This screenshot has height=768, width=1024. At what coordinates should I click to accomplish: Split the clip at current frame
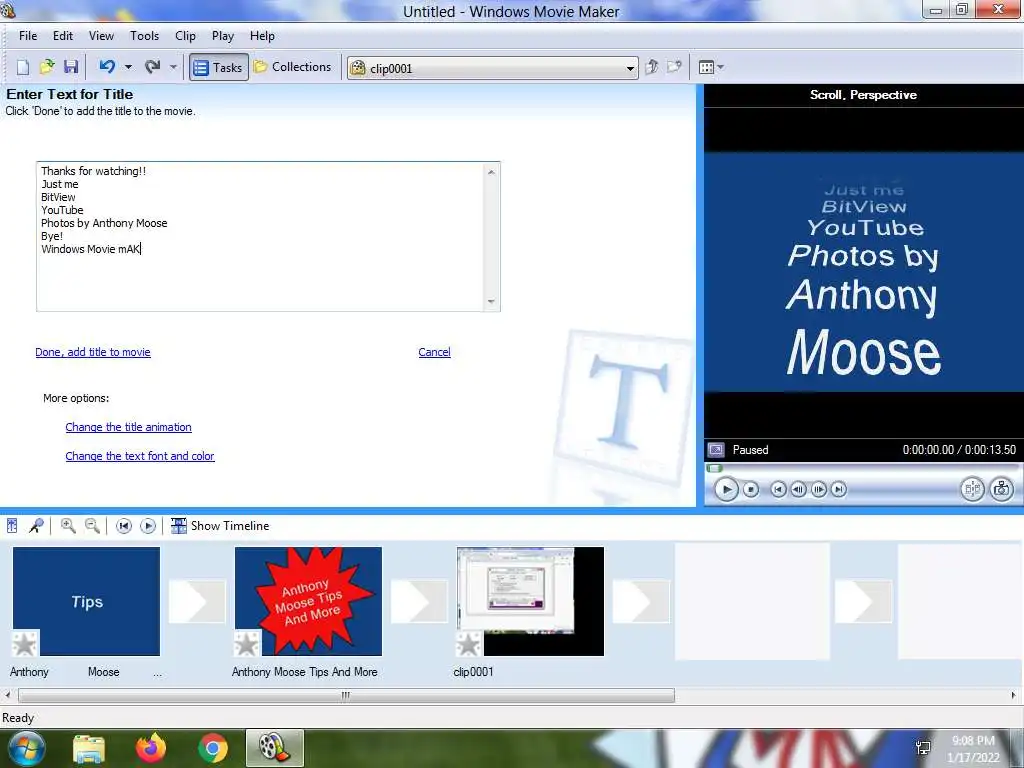pos(972,489)
